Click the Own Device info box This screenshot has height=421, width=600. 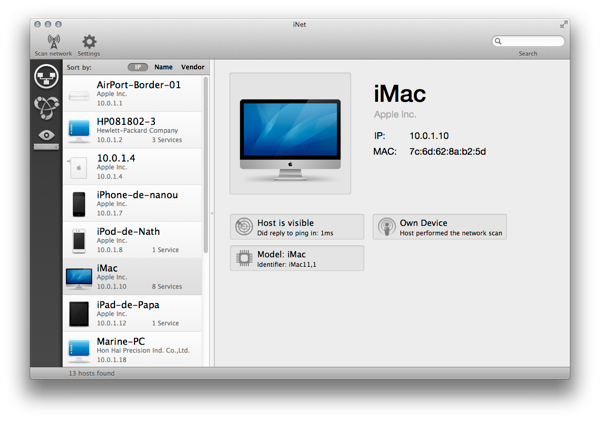pyautogui.click(x=439, y=227)
